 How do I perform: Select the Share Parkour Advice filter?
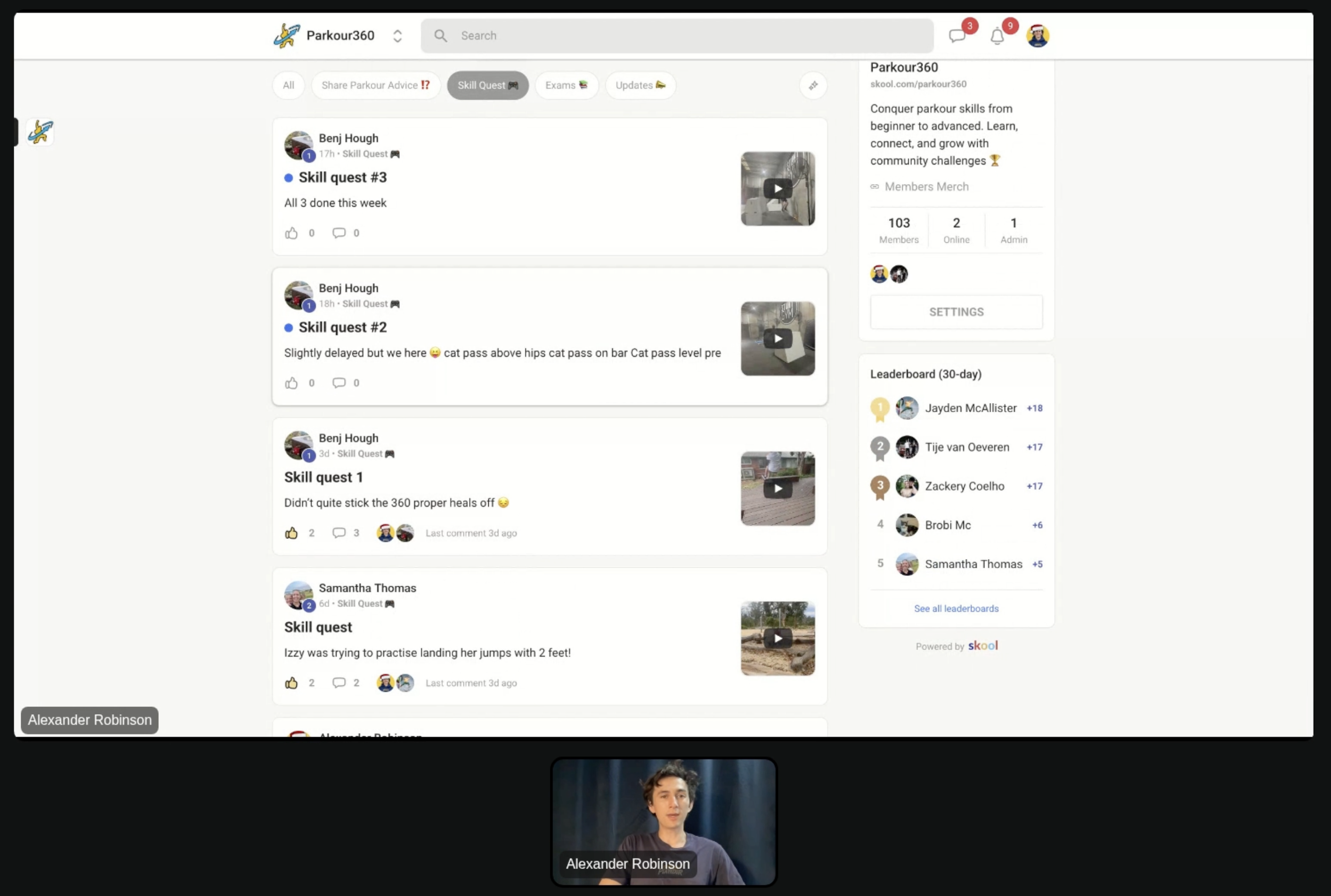[375, 86]
